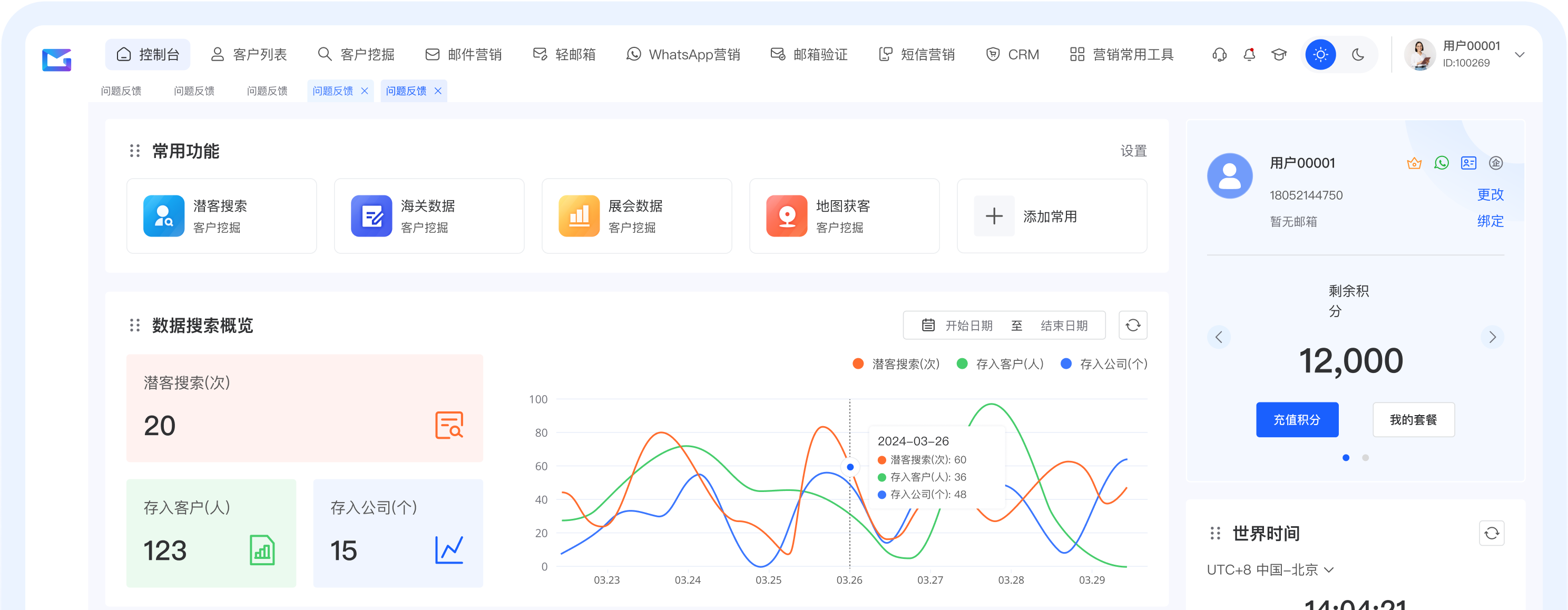This screenshot has width=1568, height=610.
Task: Switch to dark mode moon button
Action: 1358,55
